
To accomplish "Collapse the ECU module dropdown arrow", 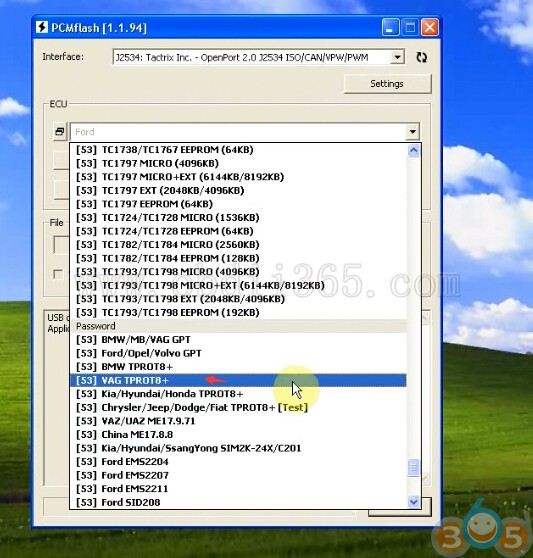I will tap(412, 132).
